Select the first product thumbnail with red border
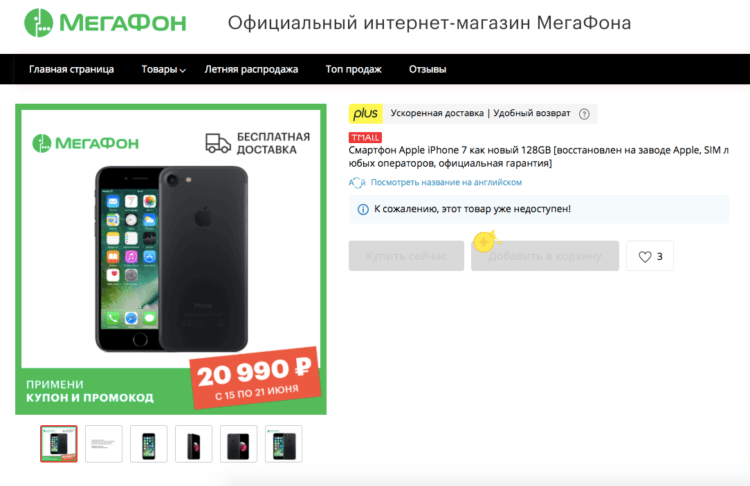750x486 pixels. tap(59, 444)
